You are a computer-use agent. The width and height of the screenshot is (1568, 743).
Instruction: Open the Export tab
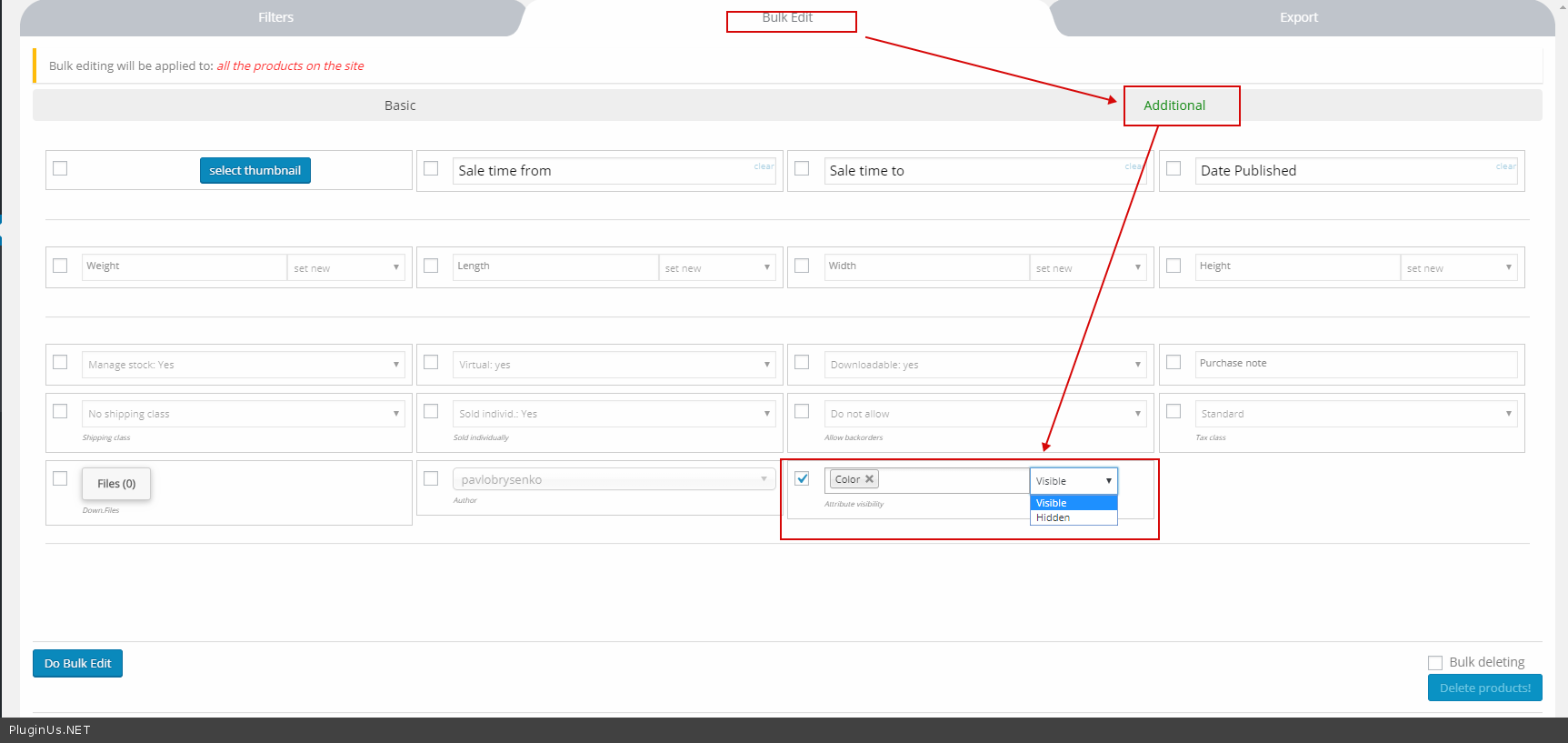point(1298,17)
